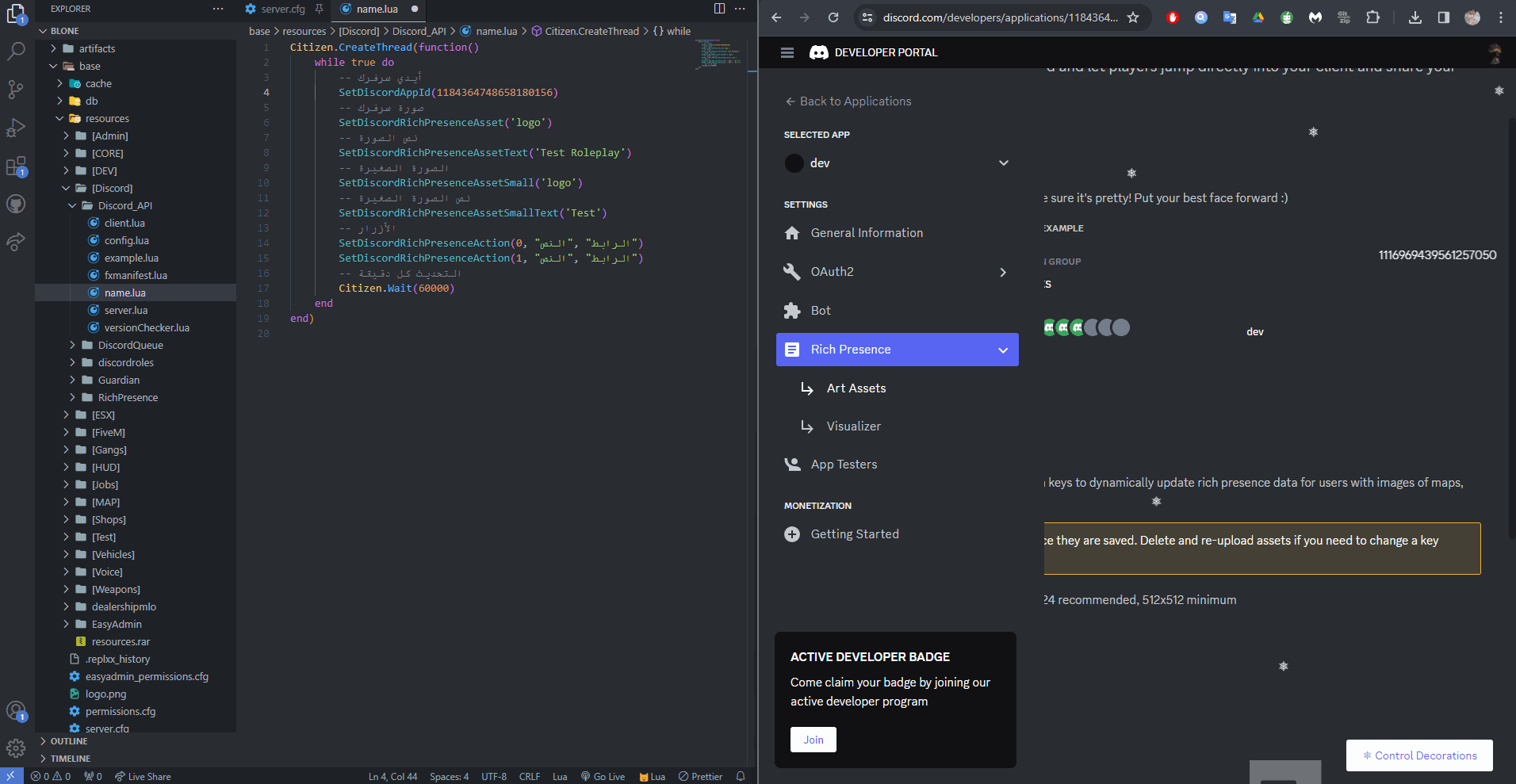Click Prettier in the status bar
This screenshot has width=1516, height=784.
pos(700,777)
